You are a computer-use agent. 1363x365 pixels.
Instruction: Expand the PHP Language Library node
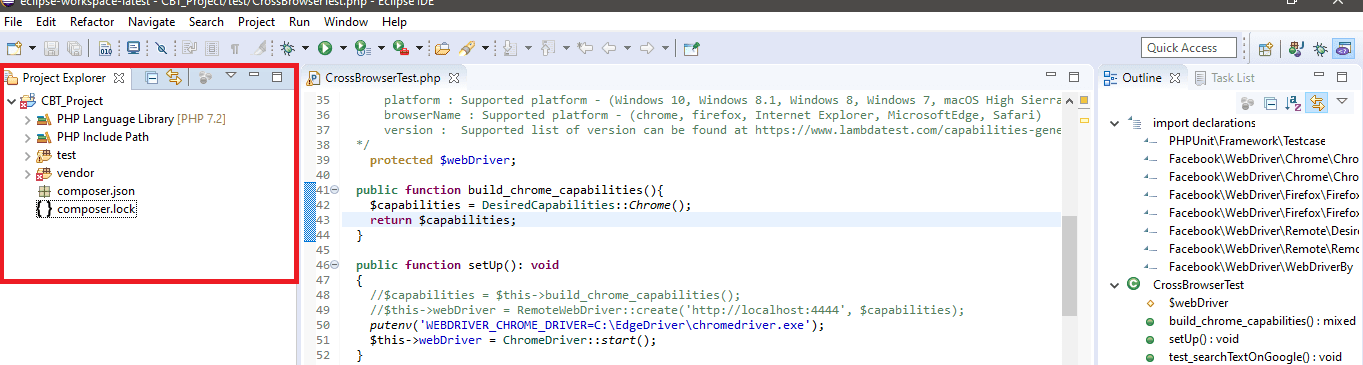point(27,119)
